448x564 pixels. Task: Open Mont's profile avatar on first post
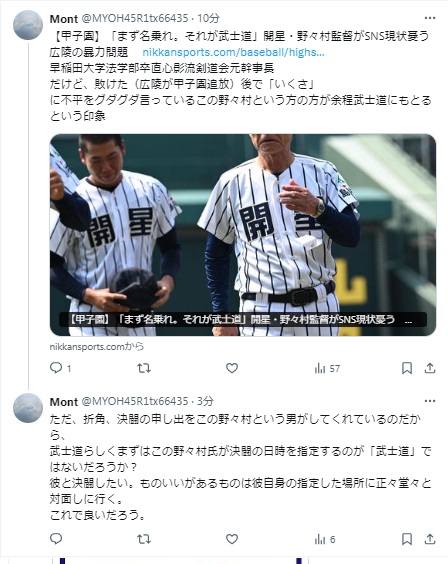click(28, 25)
